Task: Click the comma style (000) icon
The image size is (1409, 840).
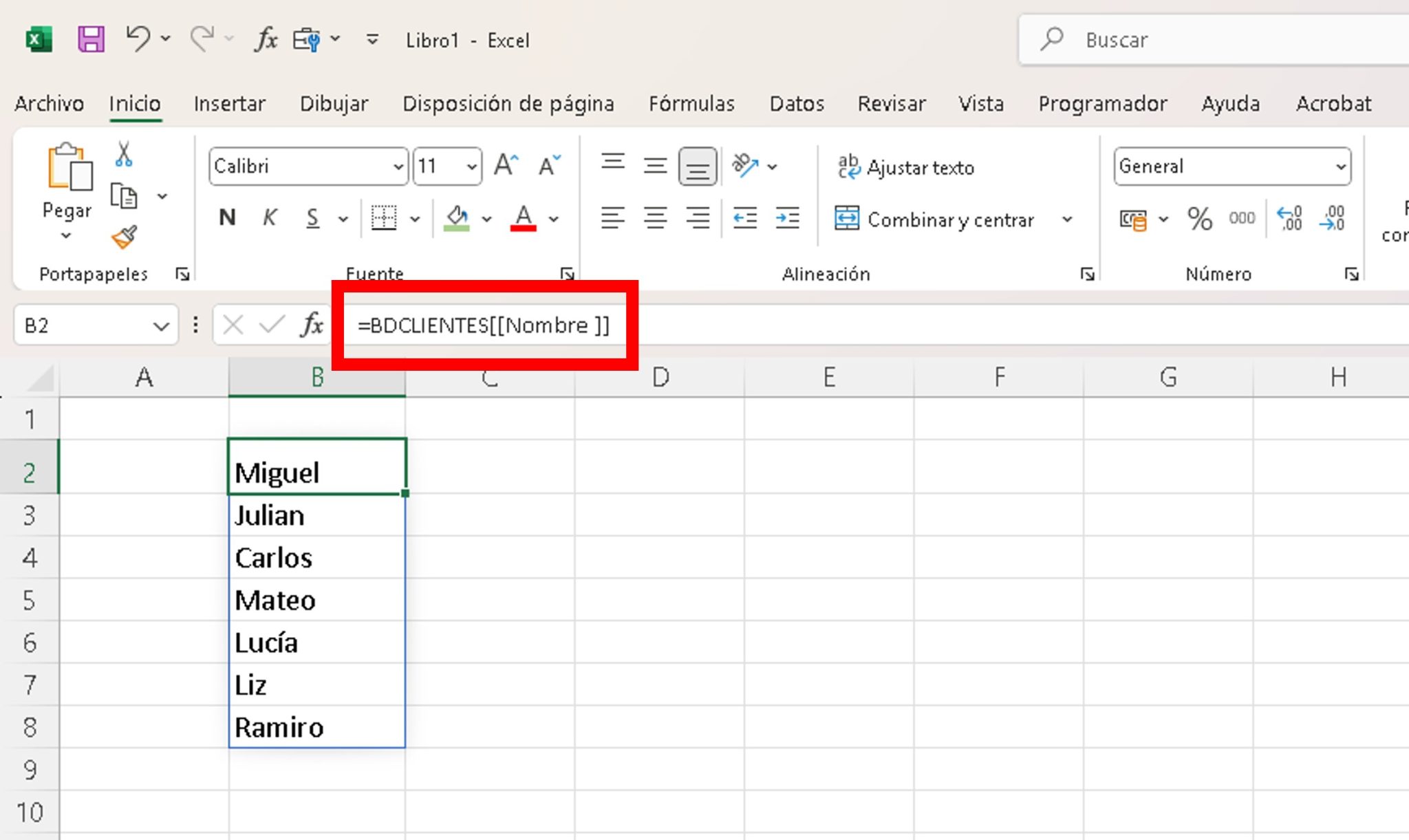Action: click(1242, 219)
